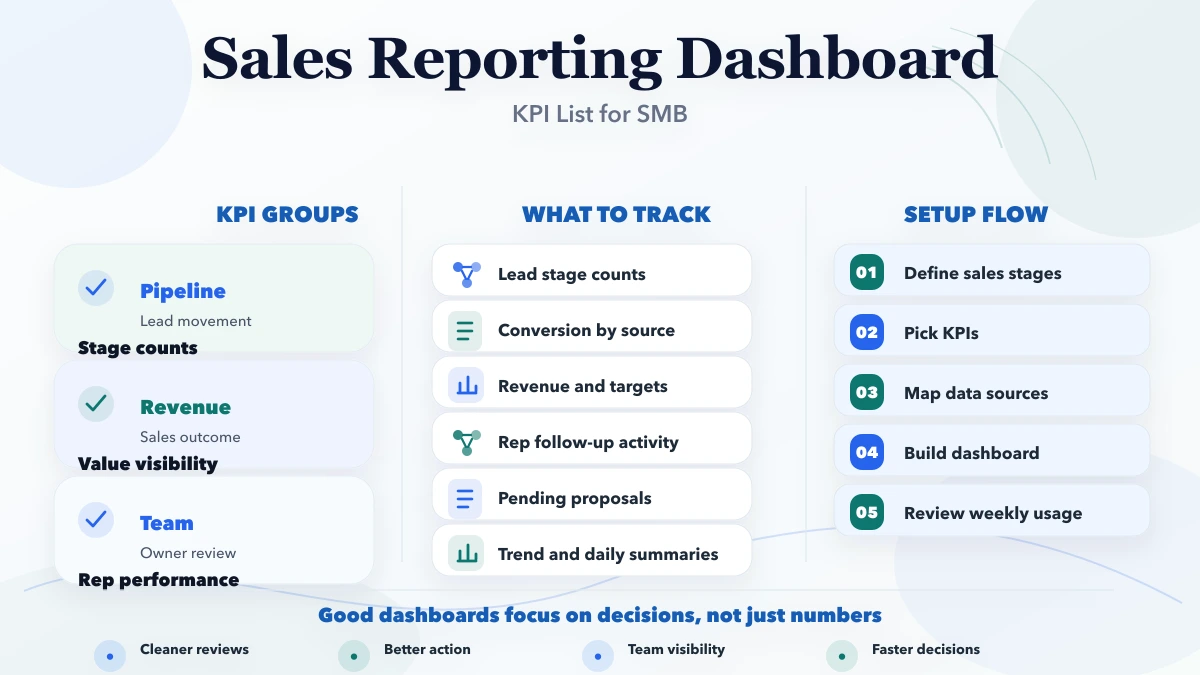Click the step 01 badge in Setup Flow
Image resolution: width=1200 pixels, height=675 pixels.
point(866,270)
